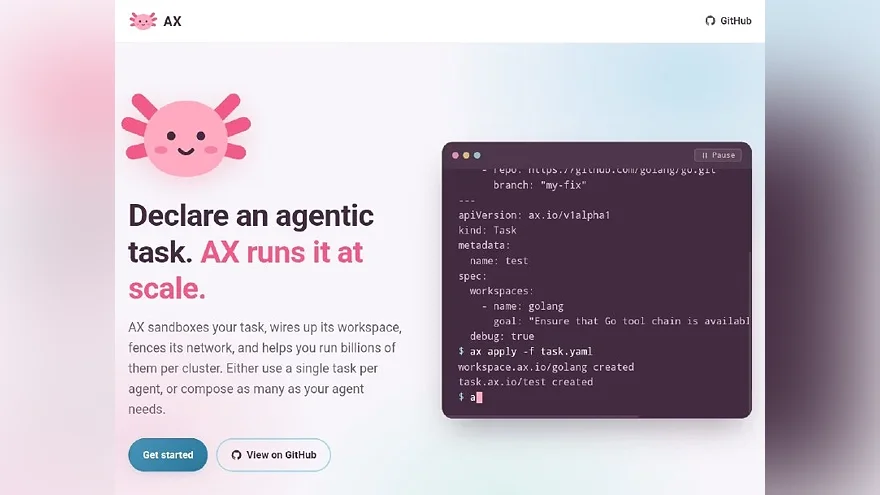This screenshot has height=495, width=880.
Task: Click the large pink axolotl mascot
Action: tap(186, 135)
